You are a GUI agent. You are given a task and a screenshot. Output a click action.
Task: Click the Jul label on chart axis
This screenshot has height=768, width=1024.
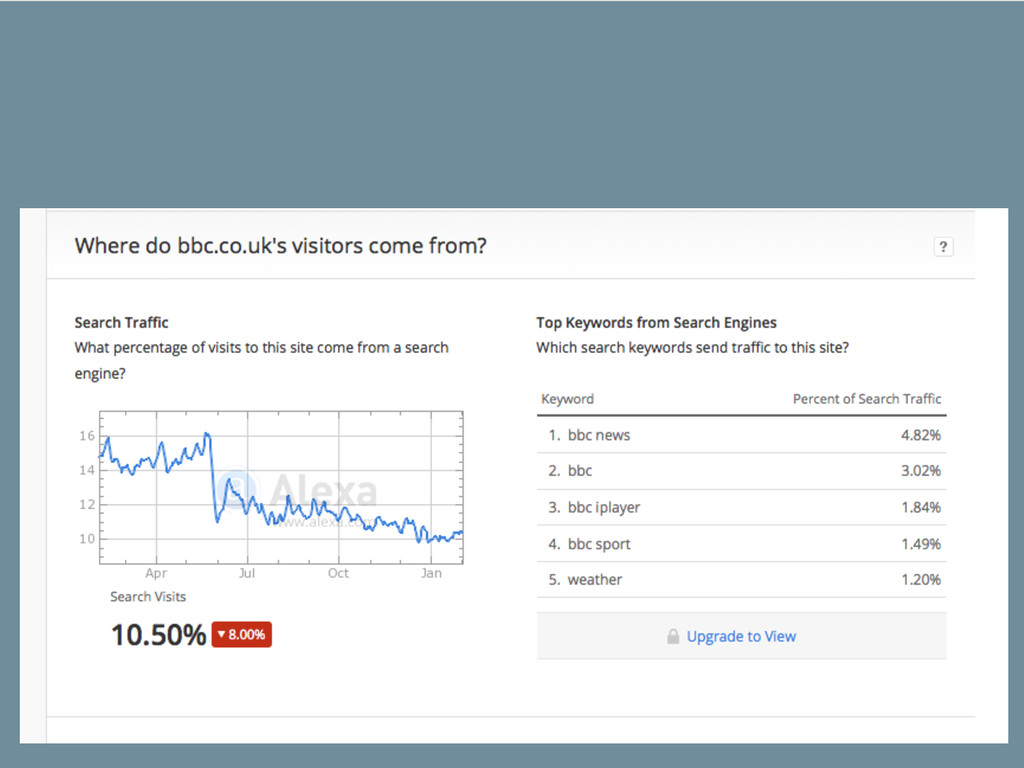pos(247,573)
